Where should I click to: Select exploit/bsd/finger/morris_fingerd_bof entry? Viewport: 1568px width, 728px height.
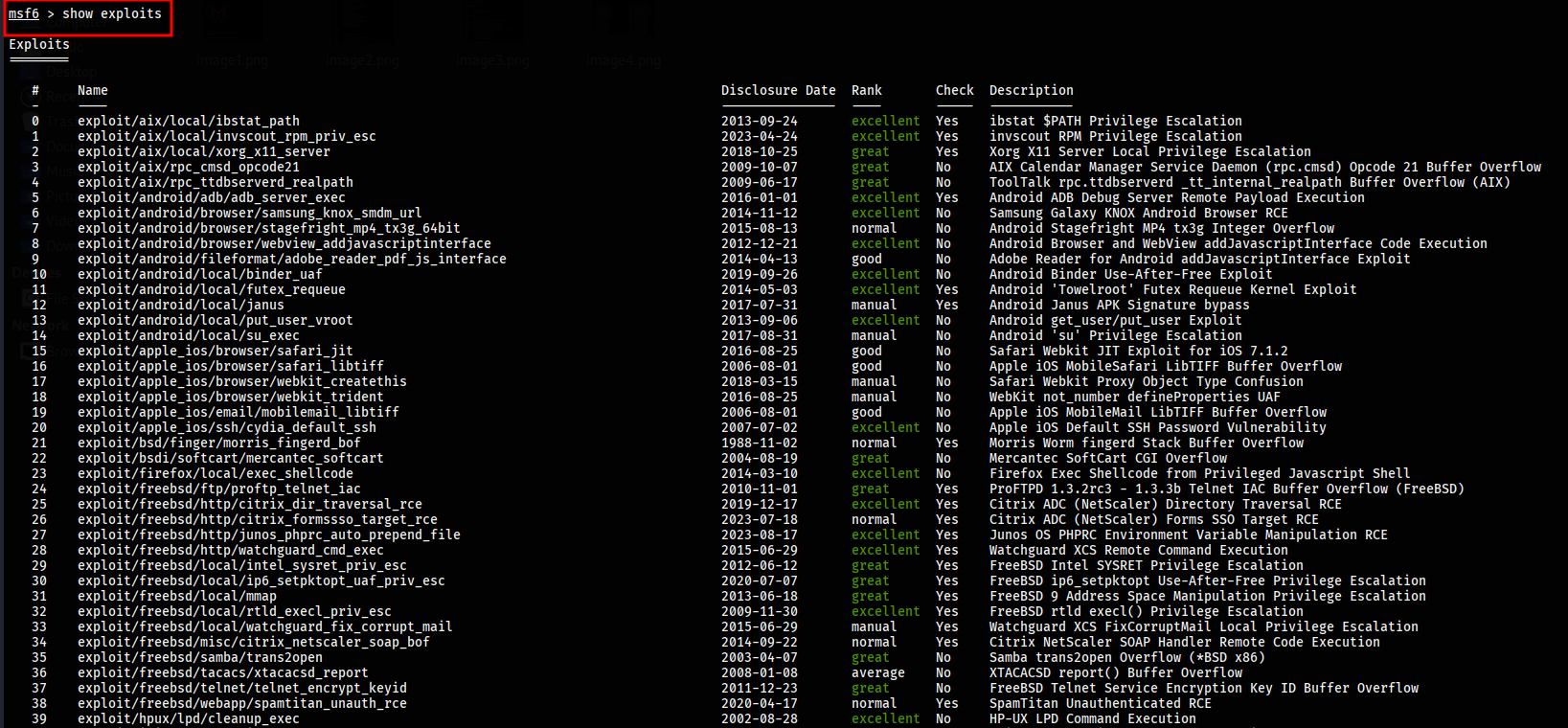(x=219, y=443)
